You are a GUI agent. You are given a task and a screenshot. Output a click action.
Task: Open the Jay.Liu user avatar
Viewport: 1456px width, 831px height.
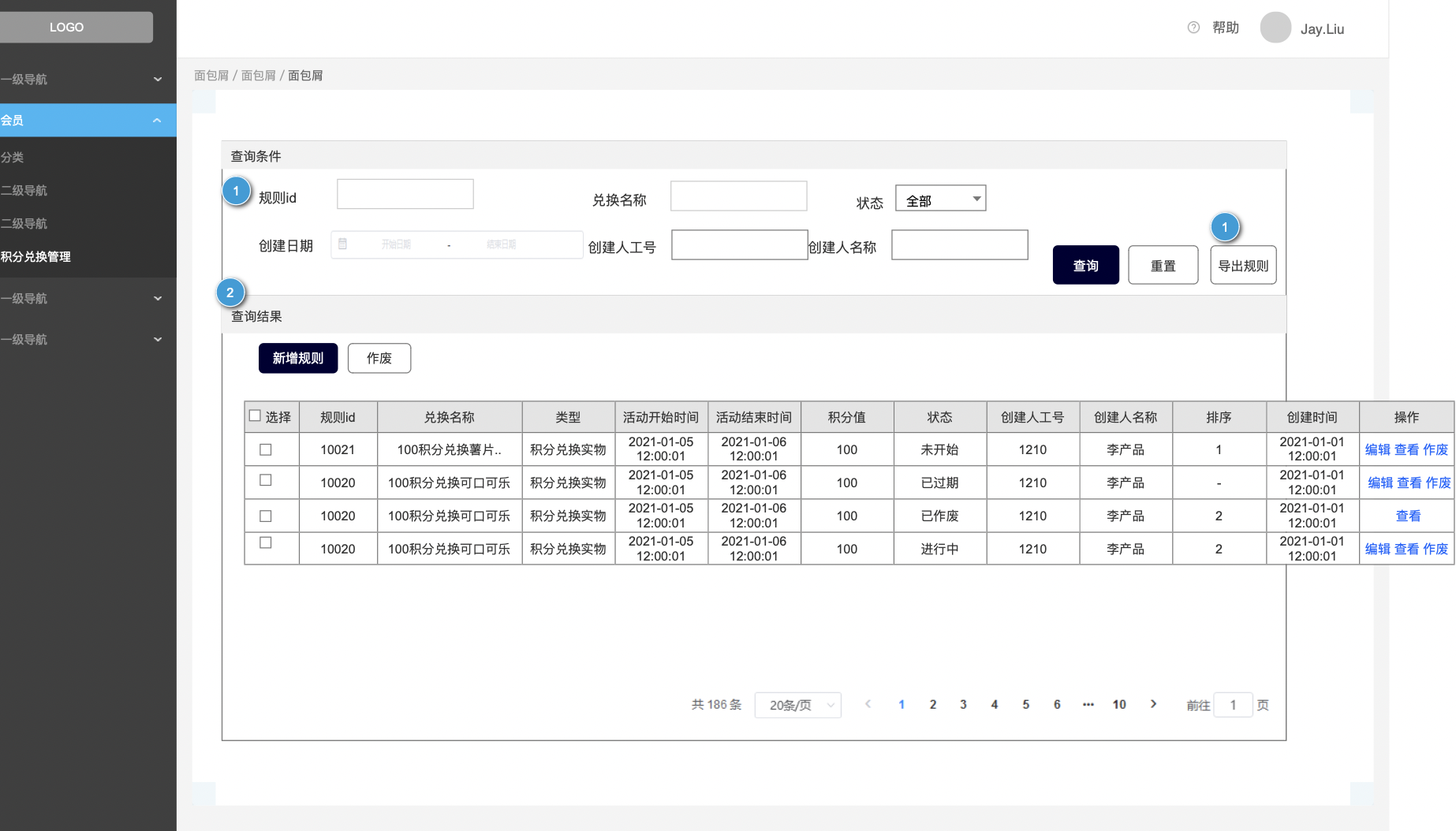pos(1275,28)
